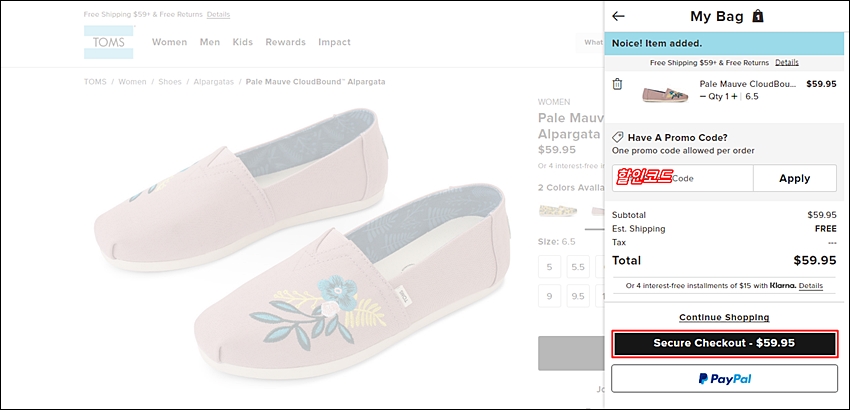Screen dimensions: 850x410
Task: Click the back arrow in My Bag
Action: point(618,16)
